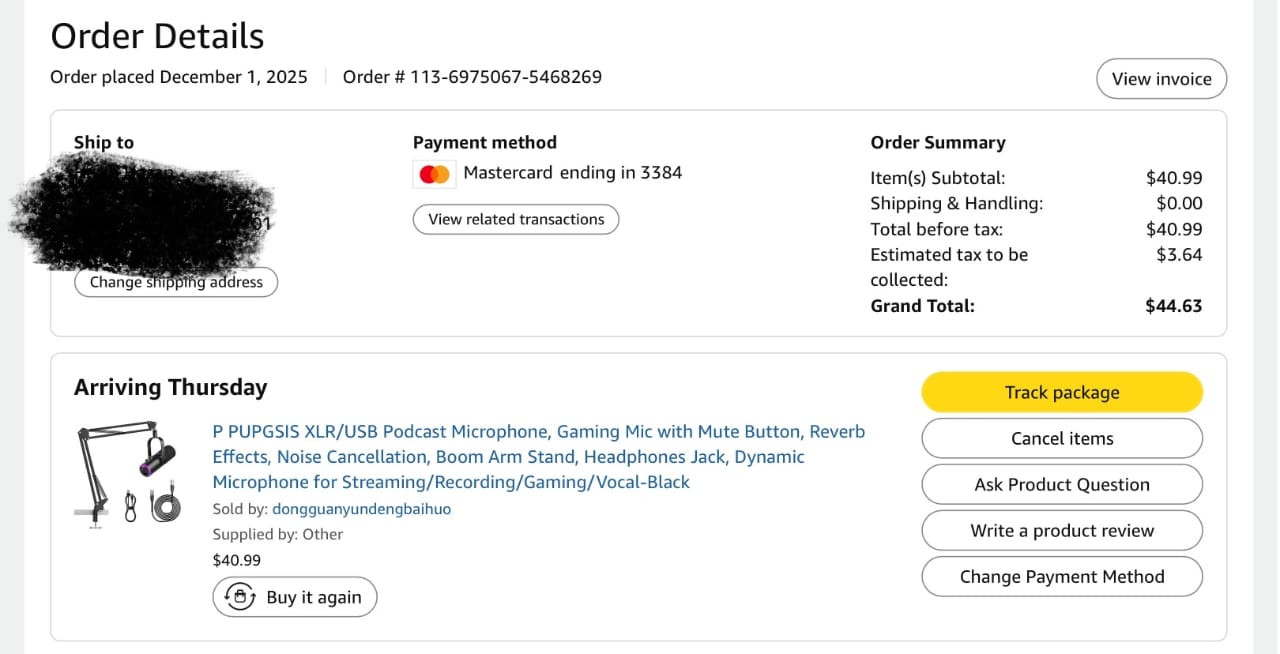
Task: Click the 'Item(s) Subtotal:' label
Action: coord(938,178)
